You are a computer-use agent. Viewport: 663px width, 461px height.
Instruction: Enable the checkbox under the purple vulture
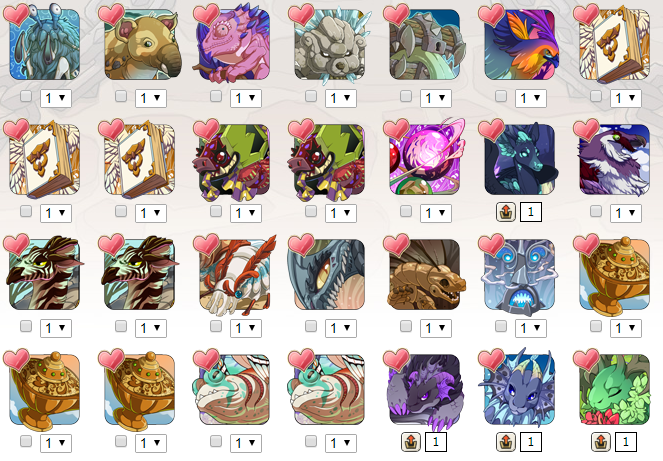point(596,211)
